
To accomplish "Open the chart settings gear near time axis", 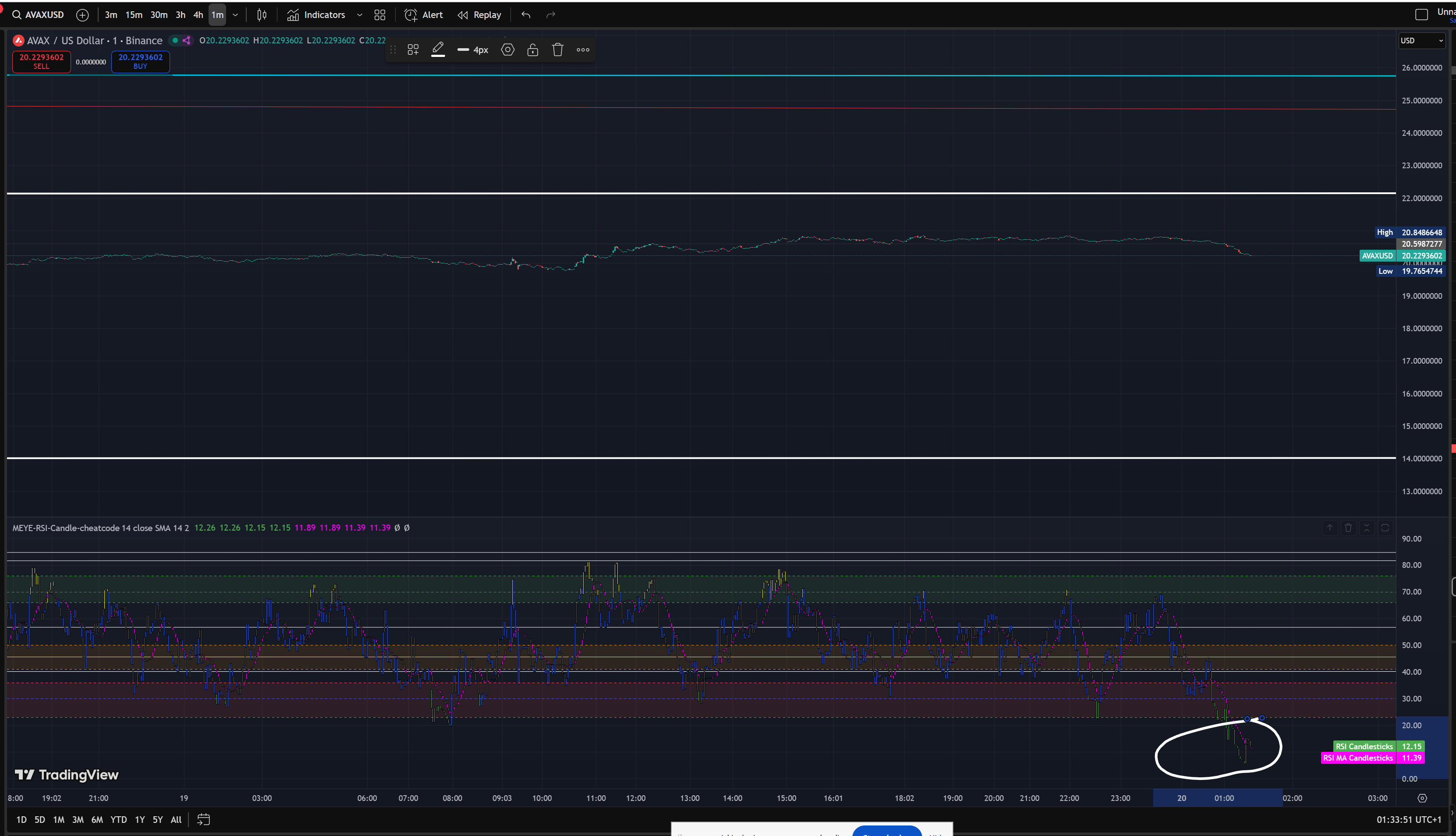I will click(1421, 798).
